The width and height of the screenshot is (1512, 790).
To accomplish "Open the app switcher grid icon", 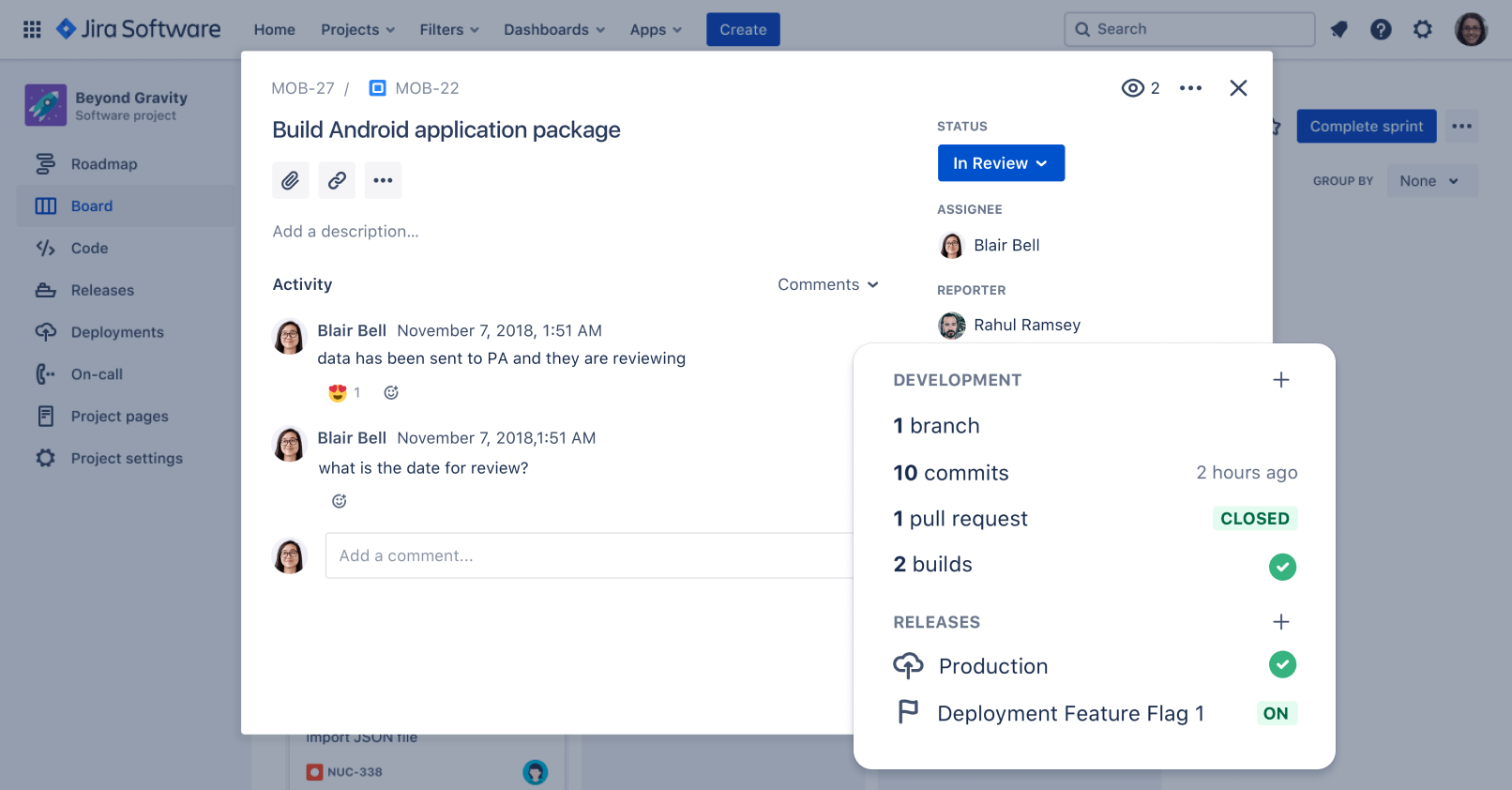I will pos(32,29).
